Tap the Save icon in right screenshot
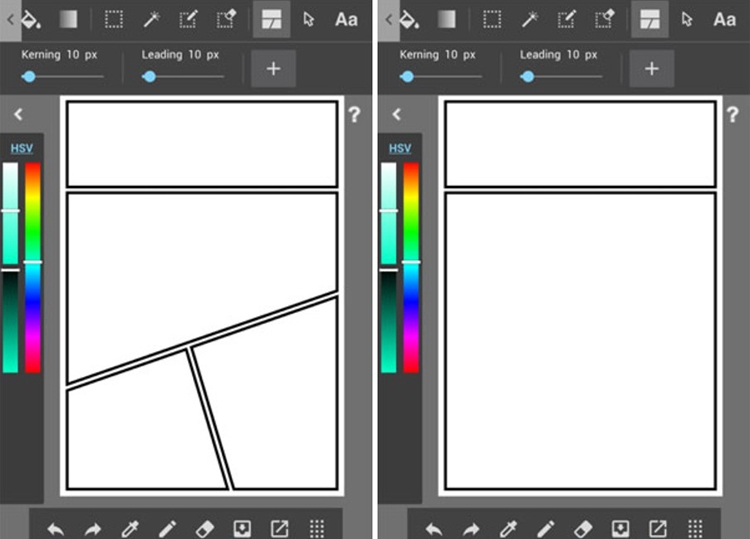The image size is (750, 539). click(620, 529)
